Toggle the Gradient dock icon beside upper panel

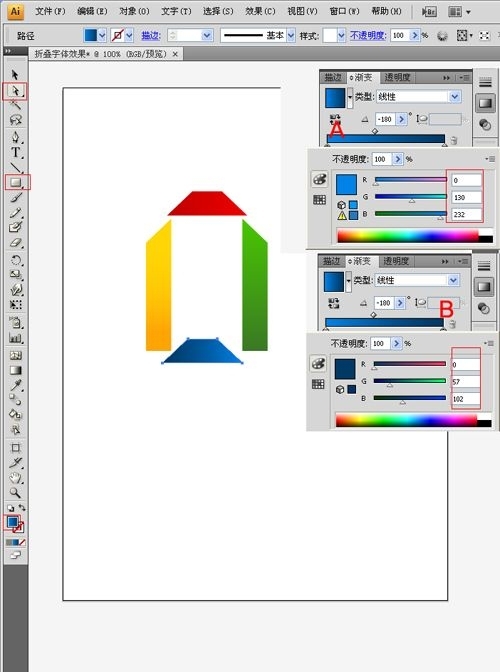pos(485,103)
